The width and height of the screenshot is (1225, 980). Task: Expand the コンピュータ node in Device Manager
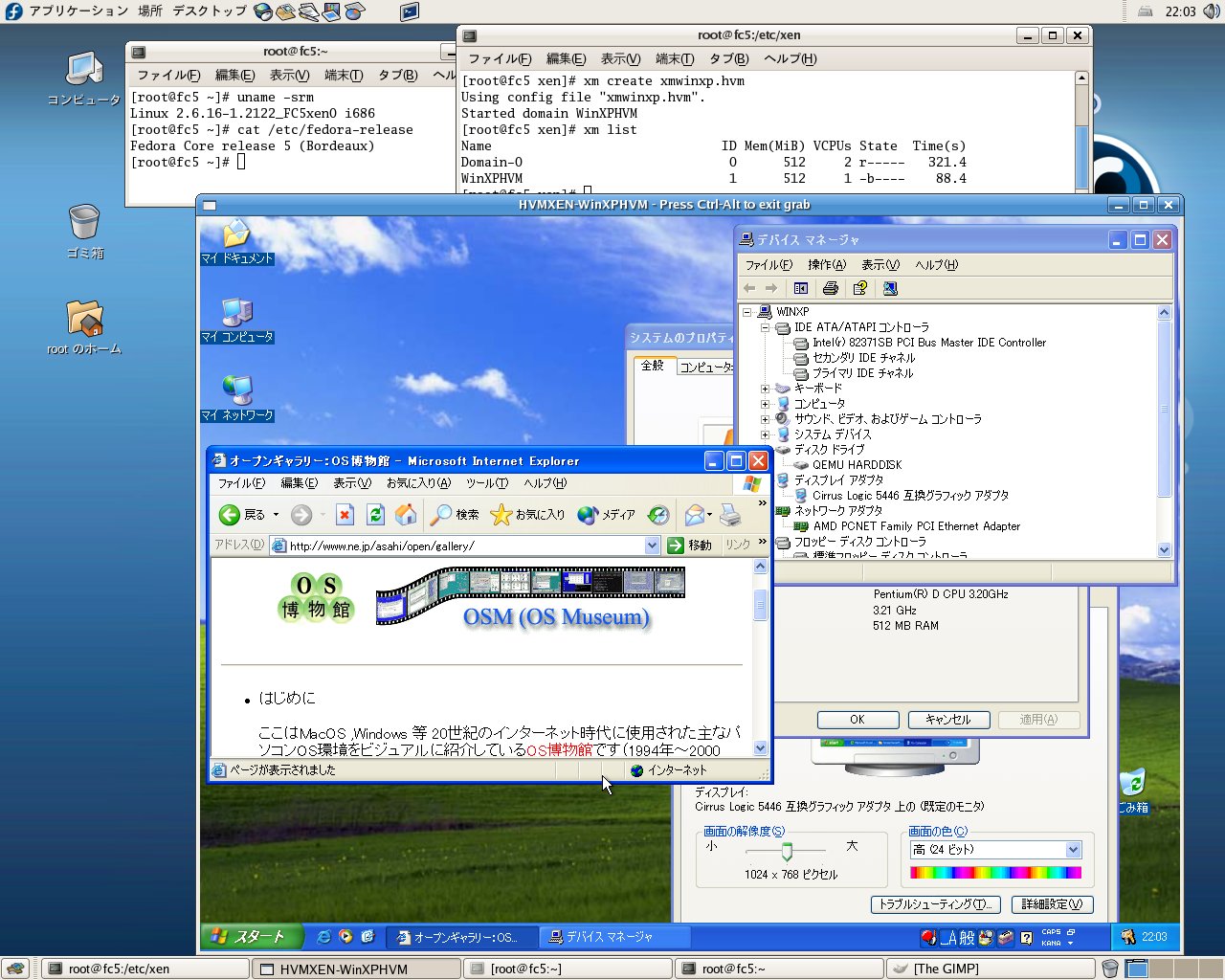(765, 404)
